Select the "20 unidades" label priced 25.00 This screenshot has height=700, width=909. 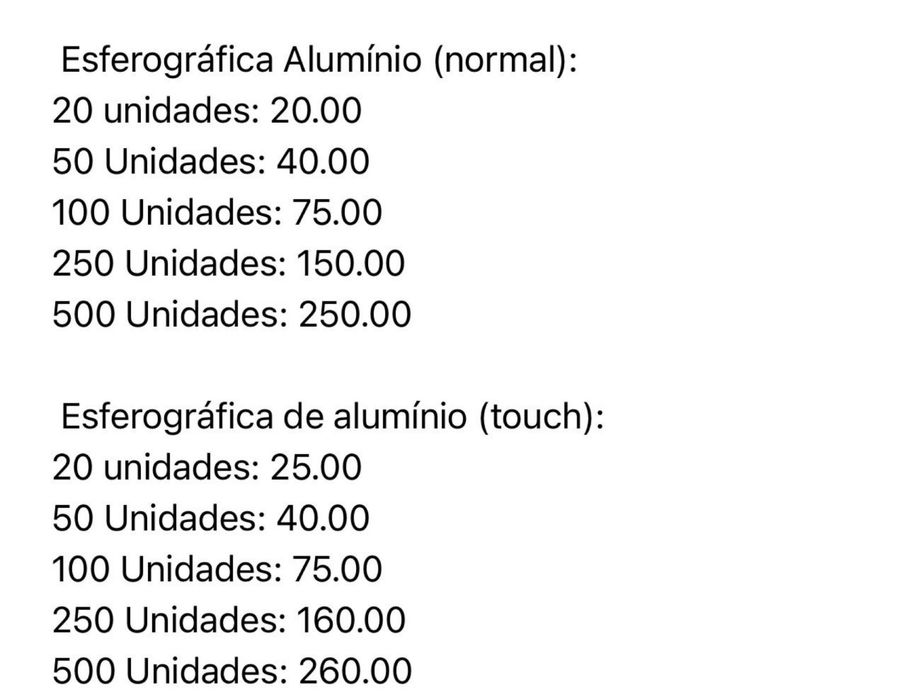(x=156, y=467)
